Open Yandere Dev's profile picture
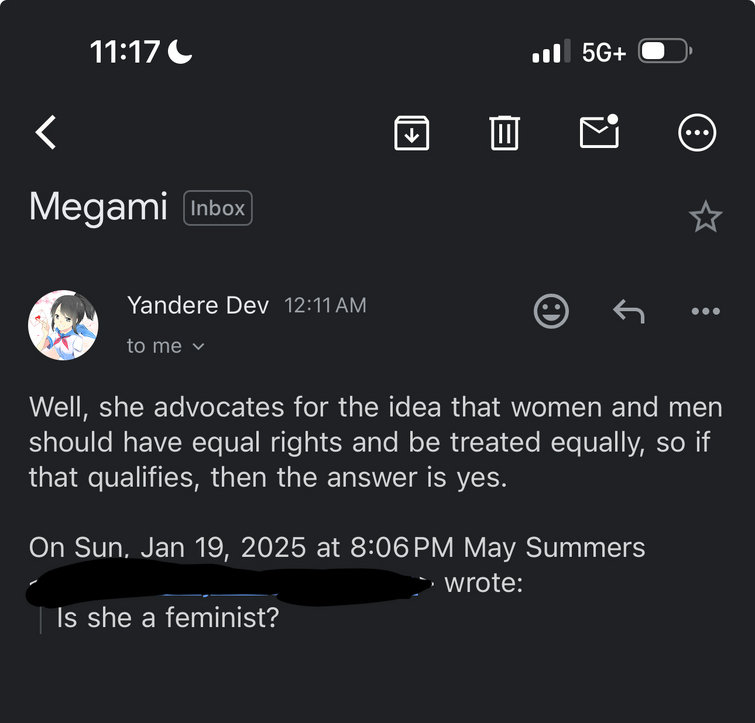 pos(63,325)
